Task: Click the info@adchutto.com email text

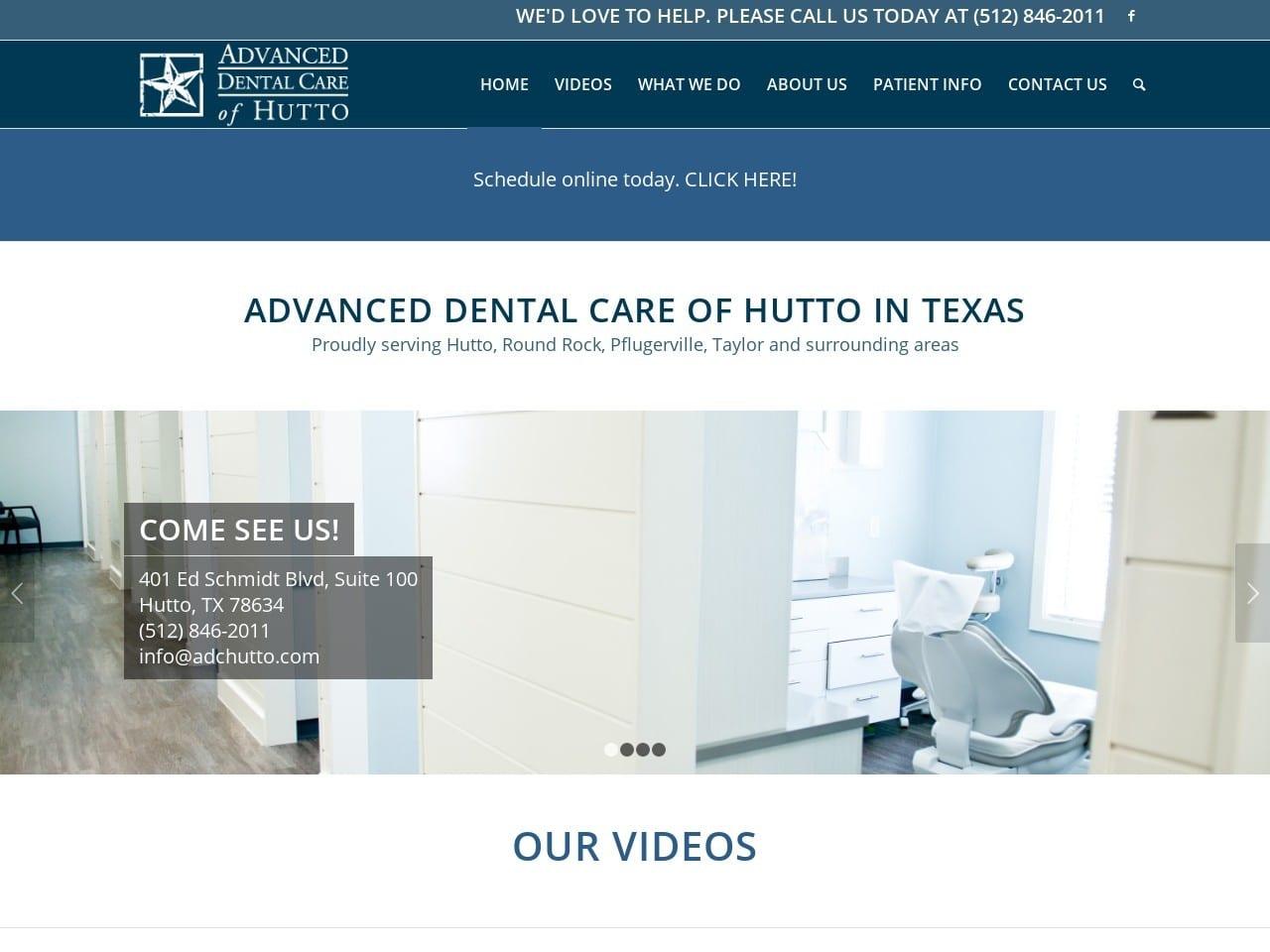Action: (x=229, y=656)
